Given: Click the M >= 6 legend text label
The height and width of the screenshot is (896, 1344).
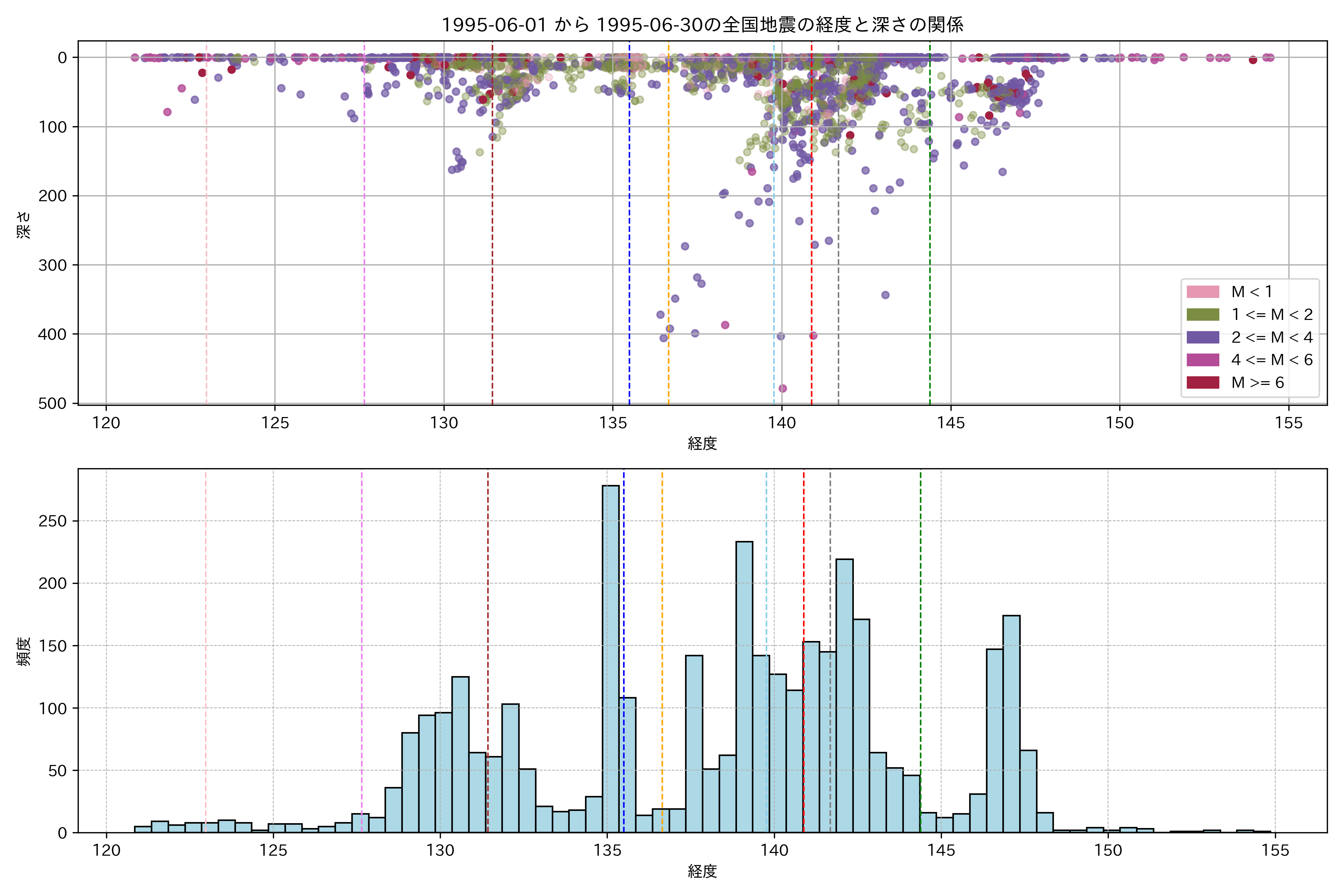Looking at the screenshot, I should (1258, 382).
